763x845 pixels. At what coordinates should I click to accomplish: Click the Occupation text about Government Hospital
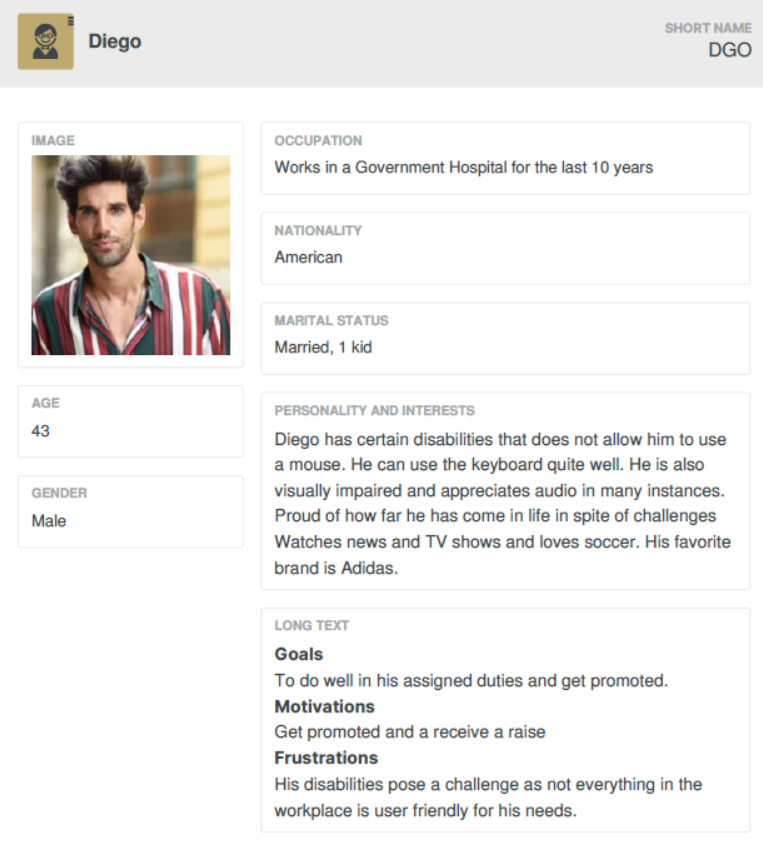coord(463,168)
